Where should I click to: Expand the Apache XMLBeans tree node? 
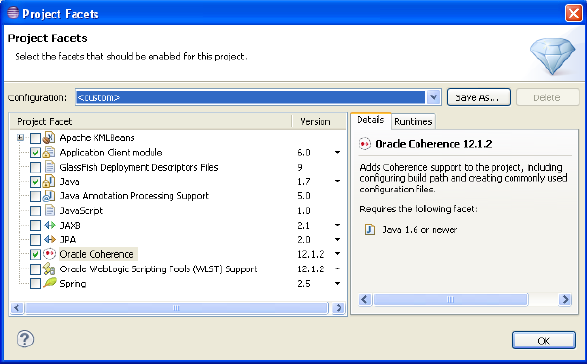(20, 138)
